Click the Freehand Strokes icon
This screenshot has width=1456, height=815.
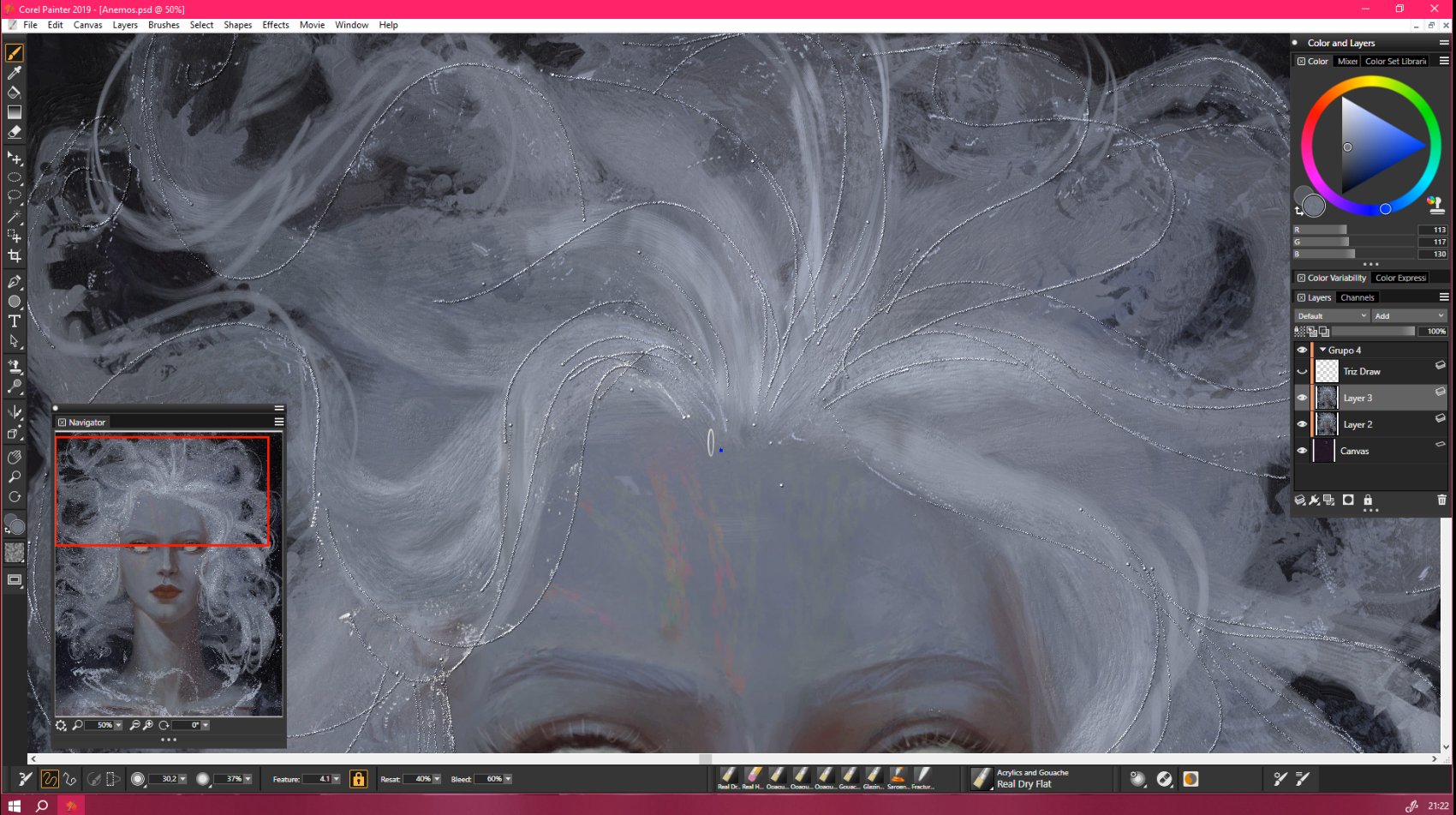click(50, 779)
